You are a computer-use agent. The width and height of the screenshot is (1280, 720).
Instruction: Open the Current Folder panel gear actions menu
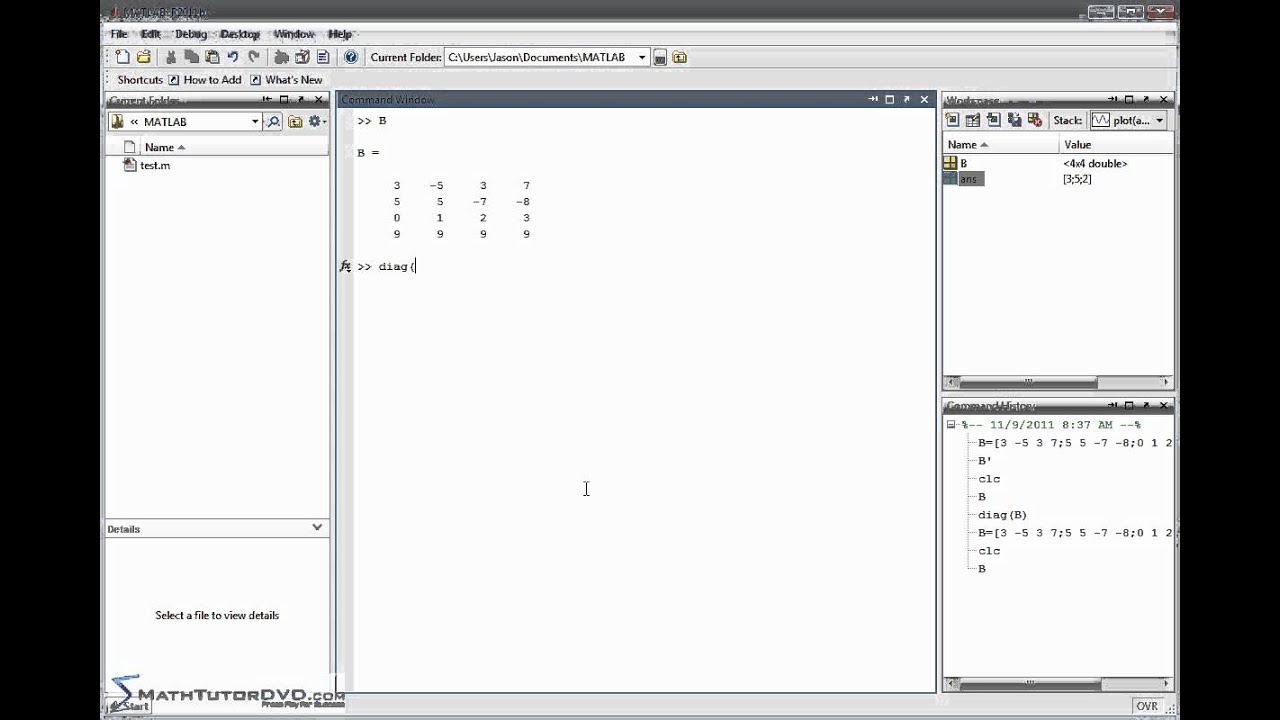click(x=317, y=122)
